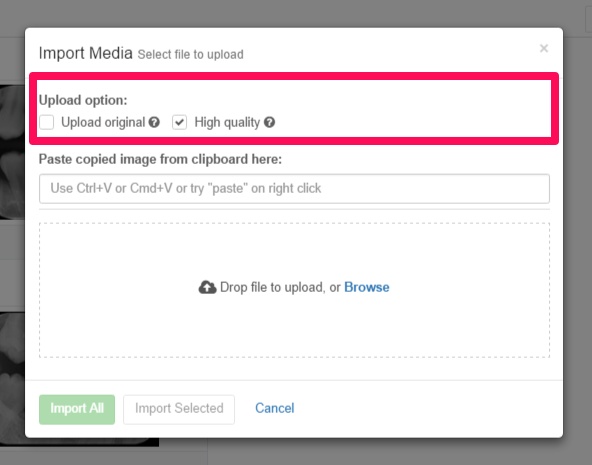Select the upper x-ray thumbnail behind the dialog
592x465 pixels.
[x=12, y=152]
